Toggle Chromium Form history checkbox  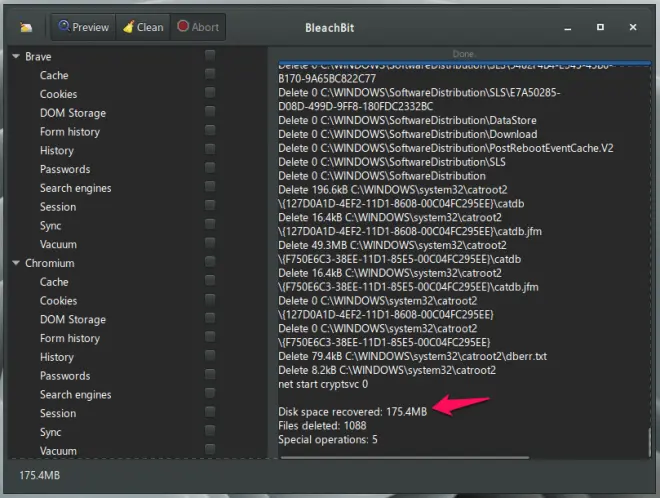(210, 337)
